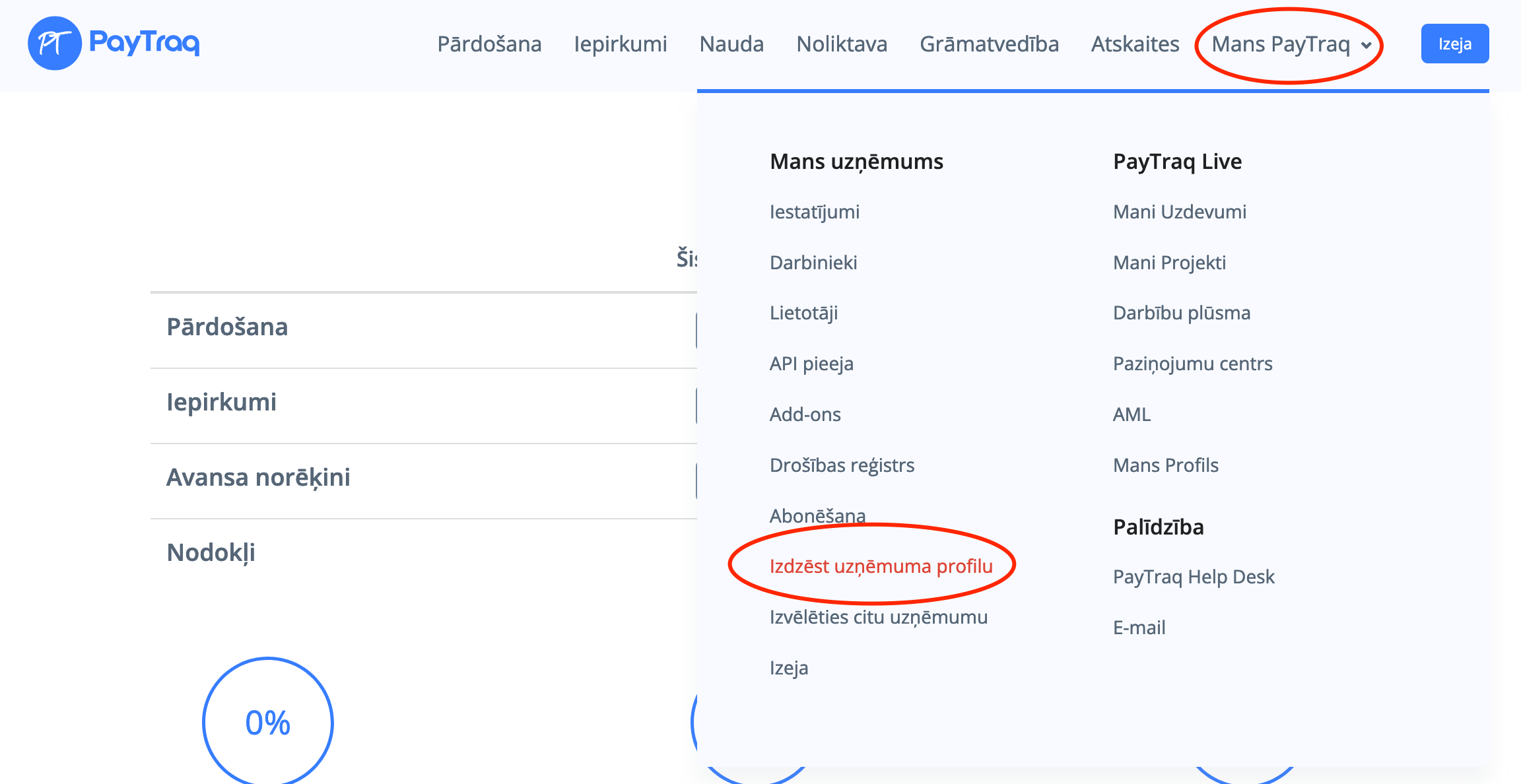Select Darbinieki in the dropdown menu
The width and height of the screenshot is (1521, 784).
coord(813,263)
